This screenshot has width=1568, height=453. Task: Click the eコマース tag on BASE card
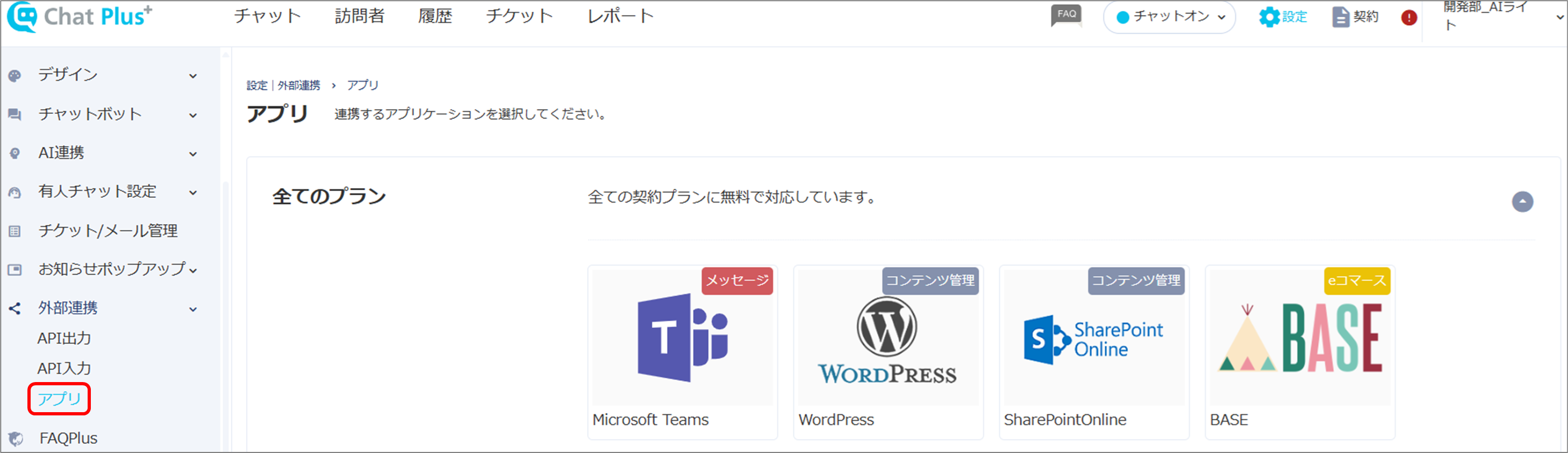coord(1357,281)
